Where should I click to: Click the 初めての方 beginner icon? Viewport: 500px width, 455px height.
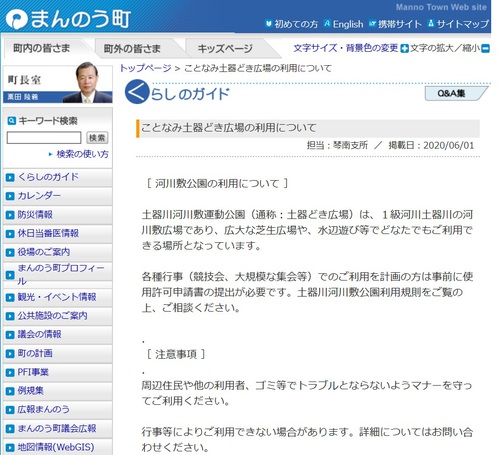pyautogui.click(x=268, y=24)
